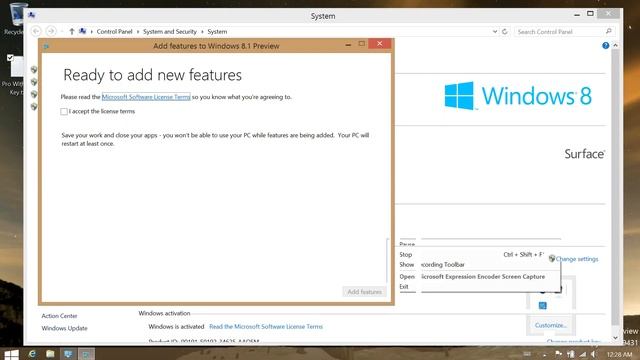Click the forward navigation arrow in System window
Viewport: 640px width, 360px height.
coord(51,31)
